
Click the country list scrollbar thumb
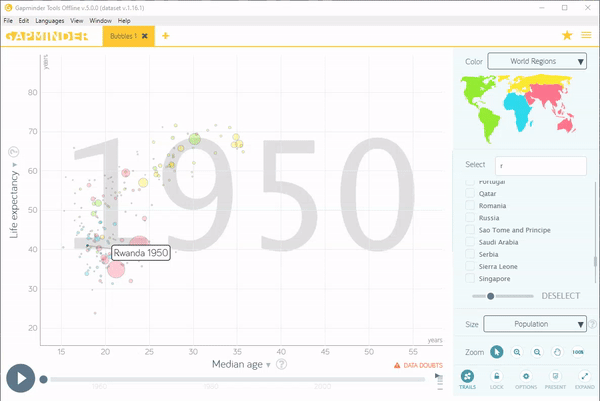coord(595,261)
